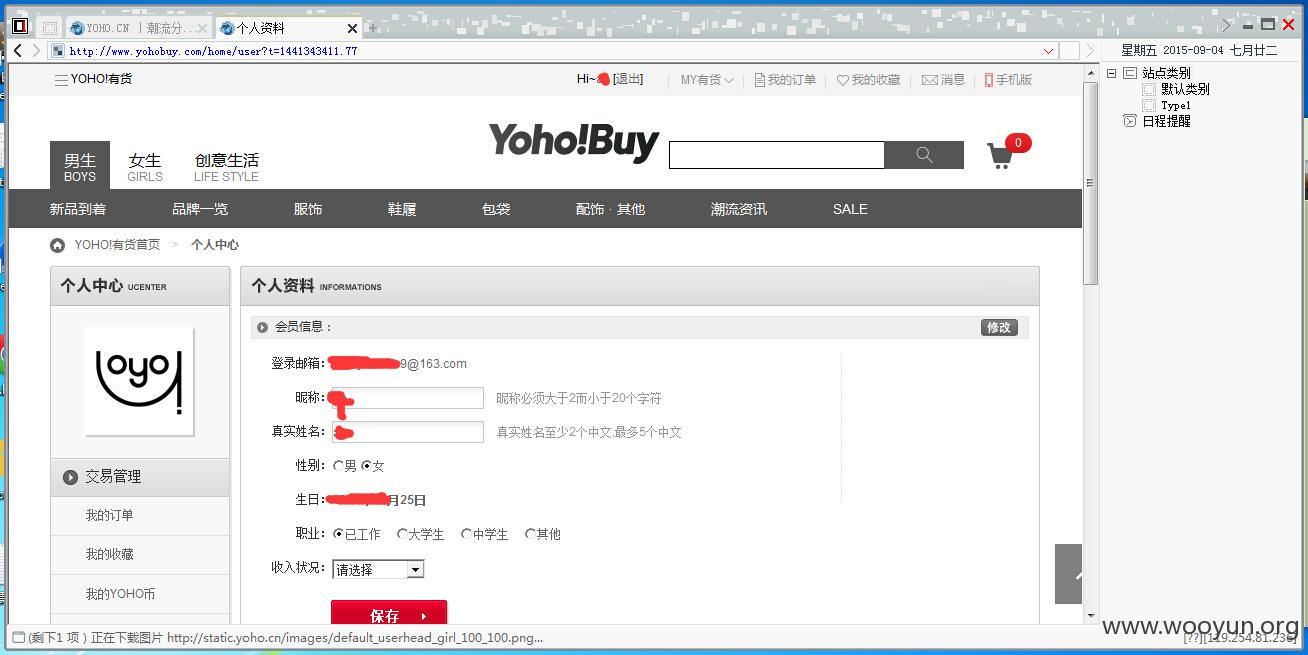The image size is (1308, 655).
Task: Click the back-to-top arrow button
Action: 1068,574
